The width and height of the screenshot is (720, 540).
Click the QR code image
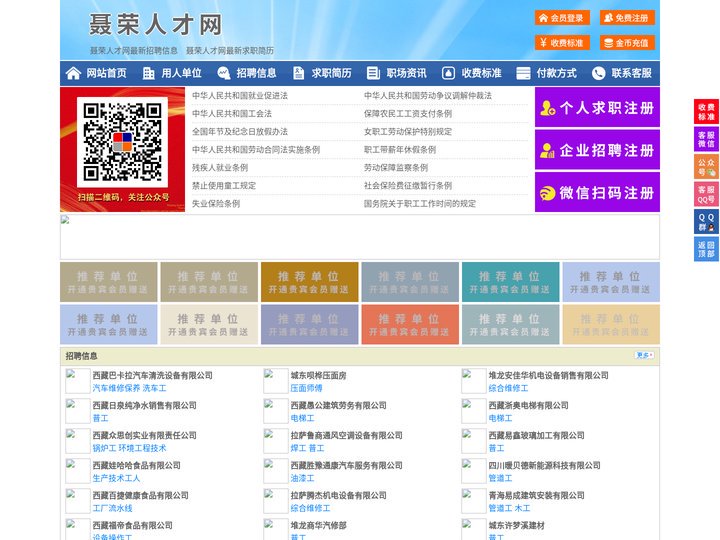[x=122, y=142]
